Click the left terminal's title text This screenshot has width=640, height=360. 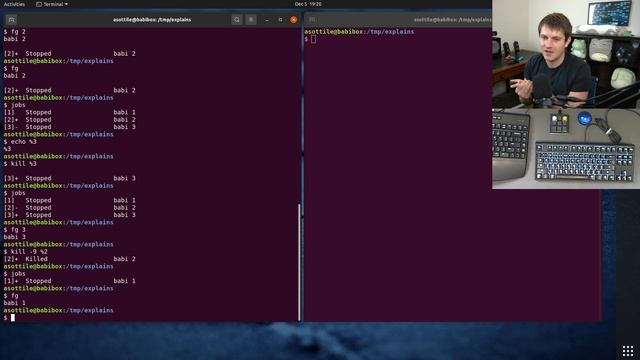click(x=152, y=20)
